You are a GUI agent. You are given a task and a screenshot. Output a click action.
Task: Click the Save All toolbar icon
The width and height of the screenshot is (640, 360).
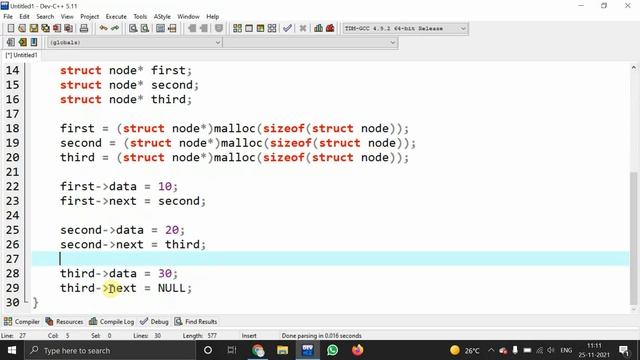coord(45,28)
